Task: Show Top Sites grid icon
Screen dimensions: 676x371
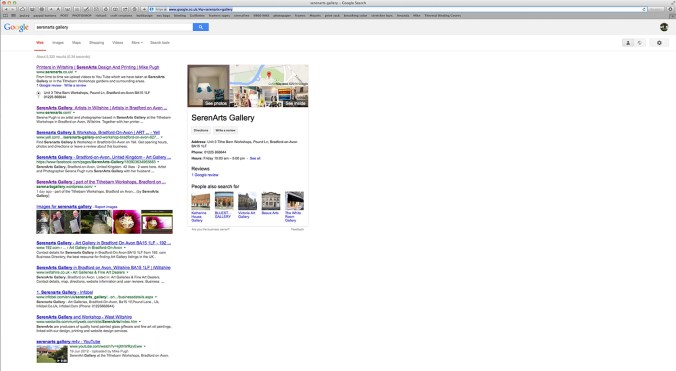Action: pos(13,16)
